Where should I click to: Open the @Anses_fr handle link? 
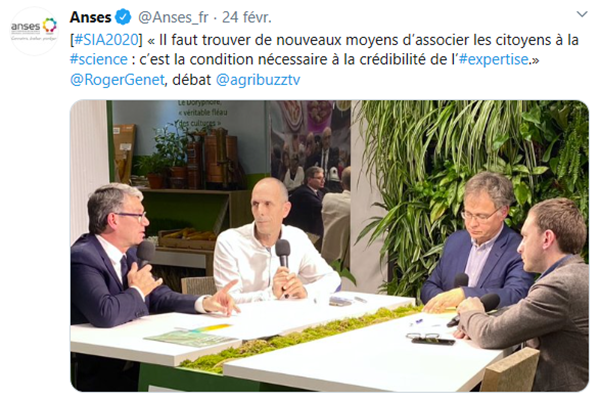[x=173, y=18]
